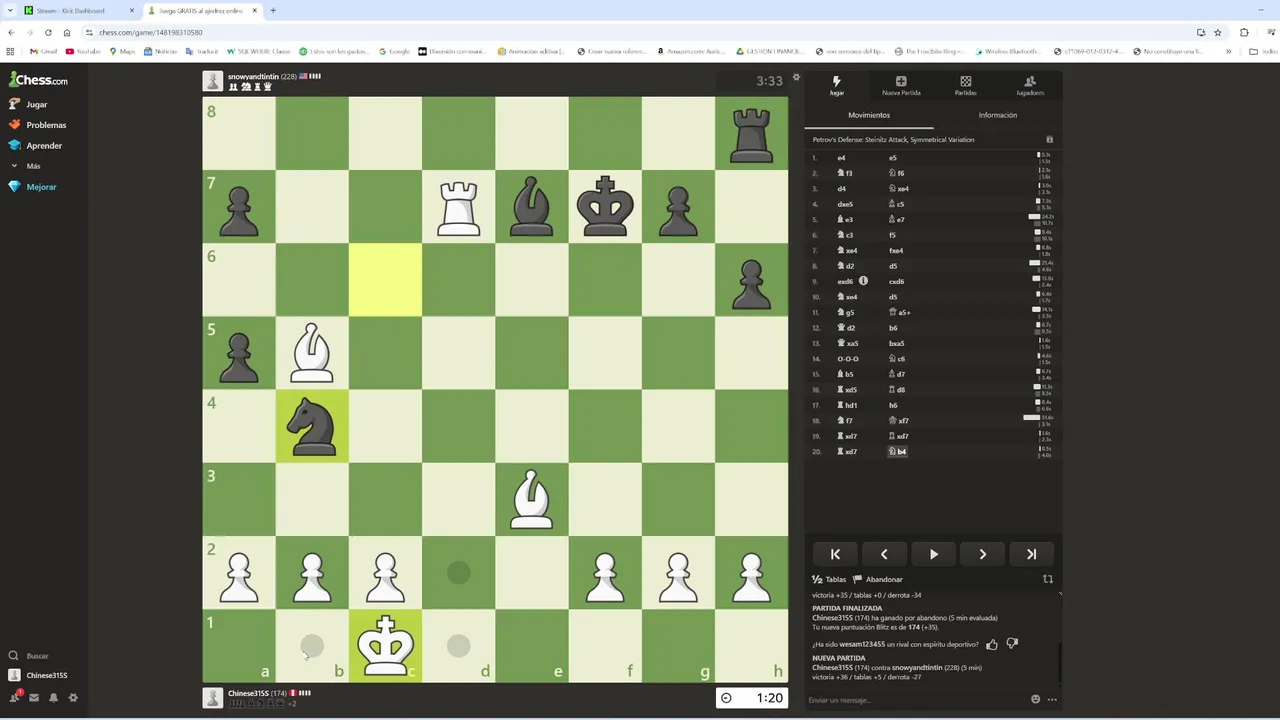Viewport: 1280px width, 720px height.
Task: Open chat more options dots
Action: tap(1051, 699)
